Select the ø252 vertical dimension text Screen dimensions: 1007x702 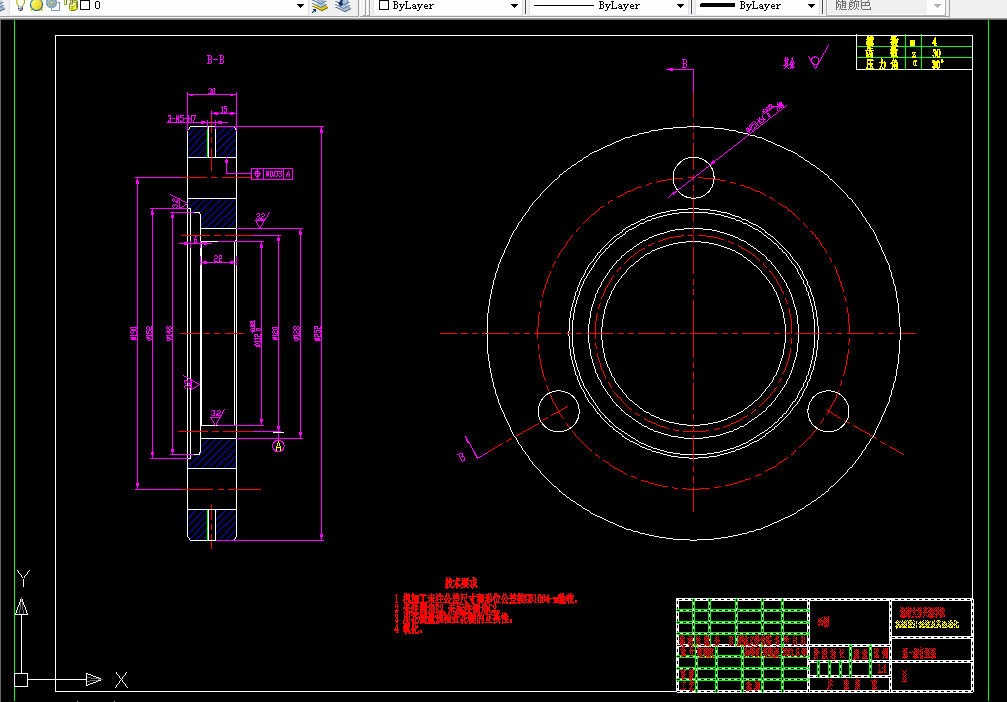click(x=318, y=333)
